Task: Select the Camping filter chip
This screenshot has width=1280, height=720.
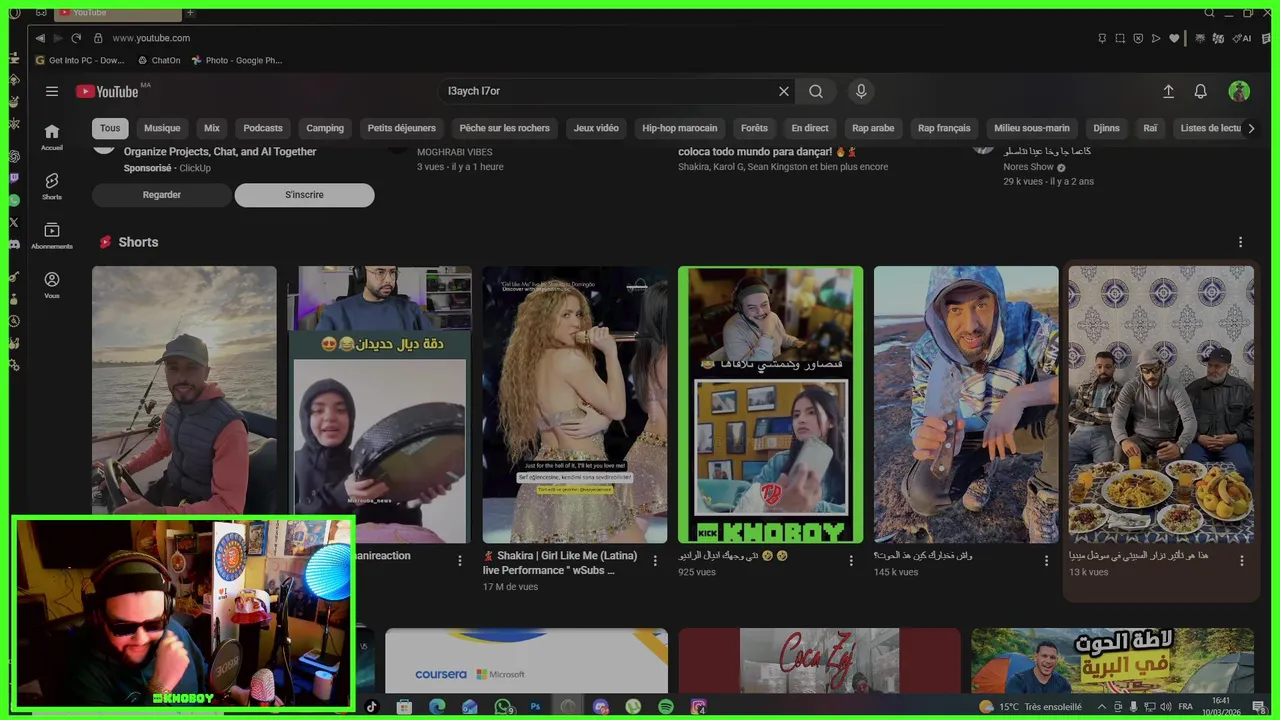Action: (x=325, y=128)
